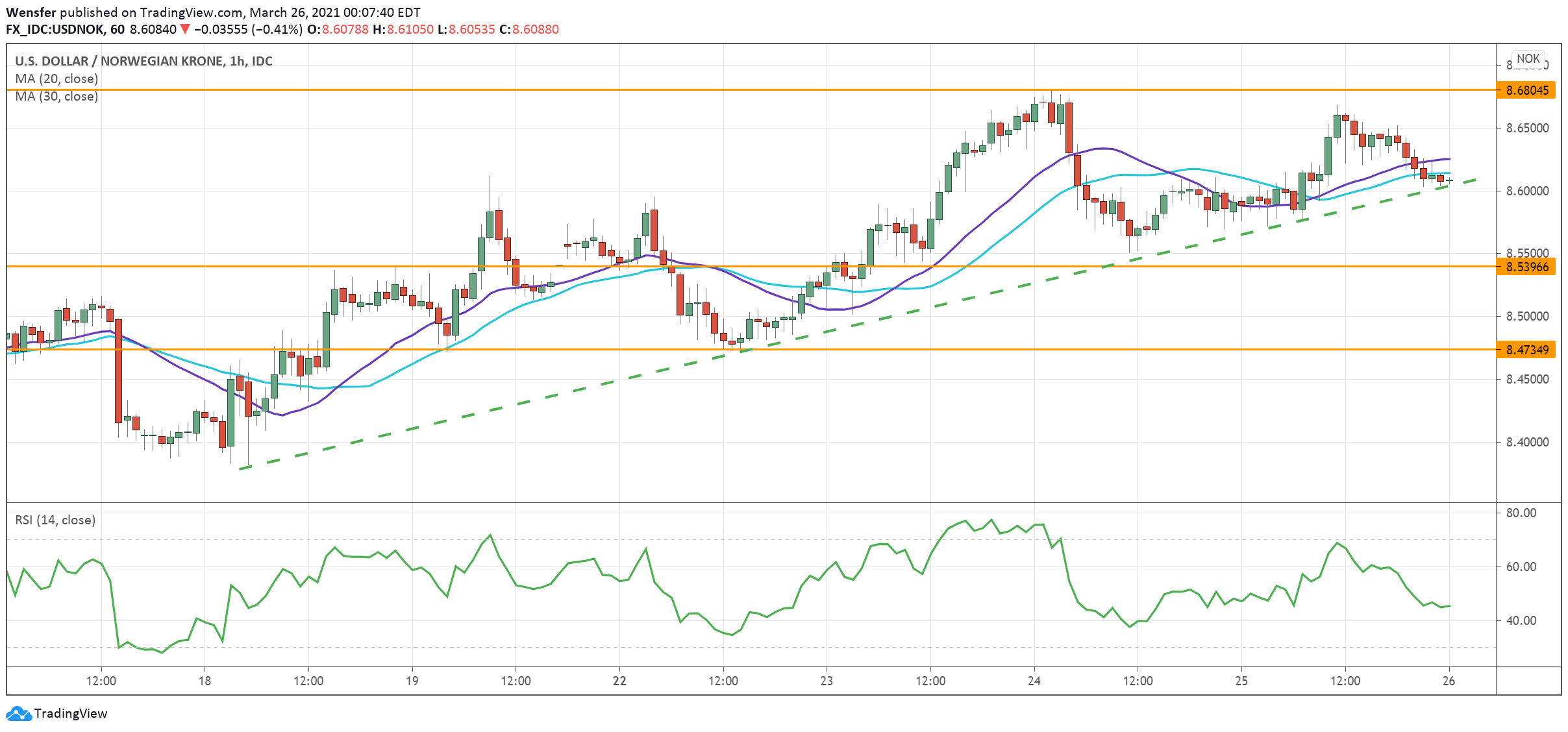This screenshot has width=1568, height=732.
Task: Click date label 18 on time axis
Action: pos(205,681)
